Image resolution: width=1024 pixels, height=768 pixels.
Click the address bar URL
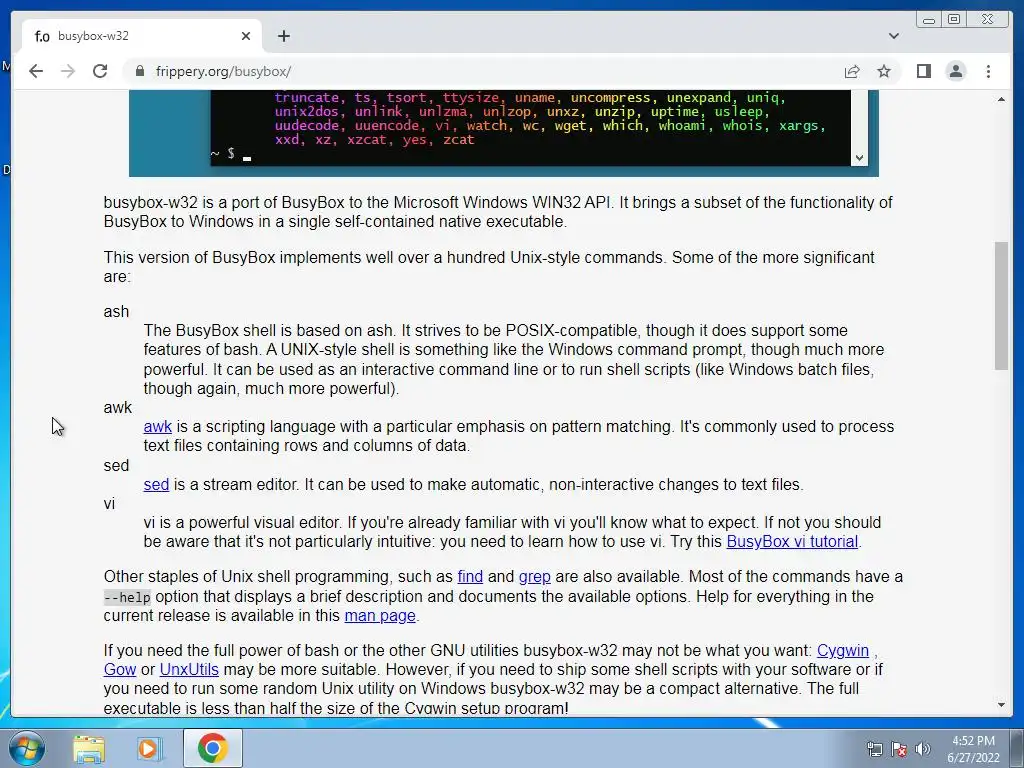click(223, 71)
